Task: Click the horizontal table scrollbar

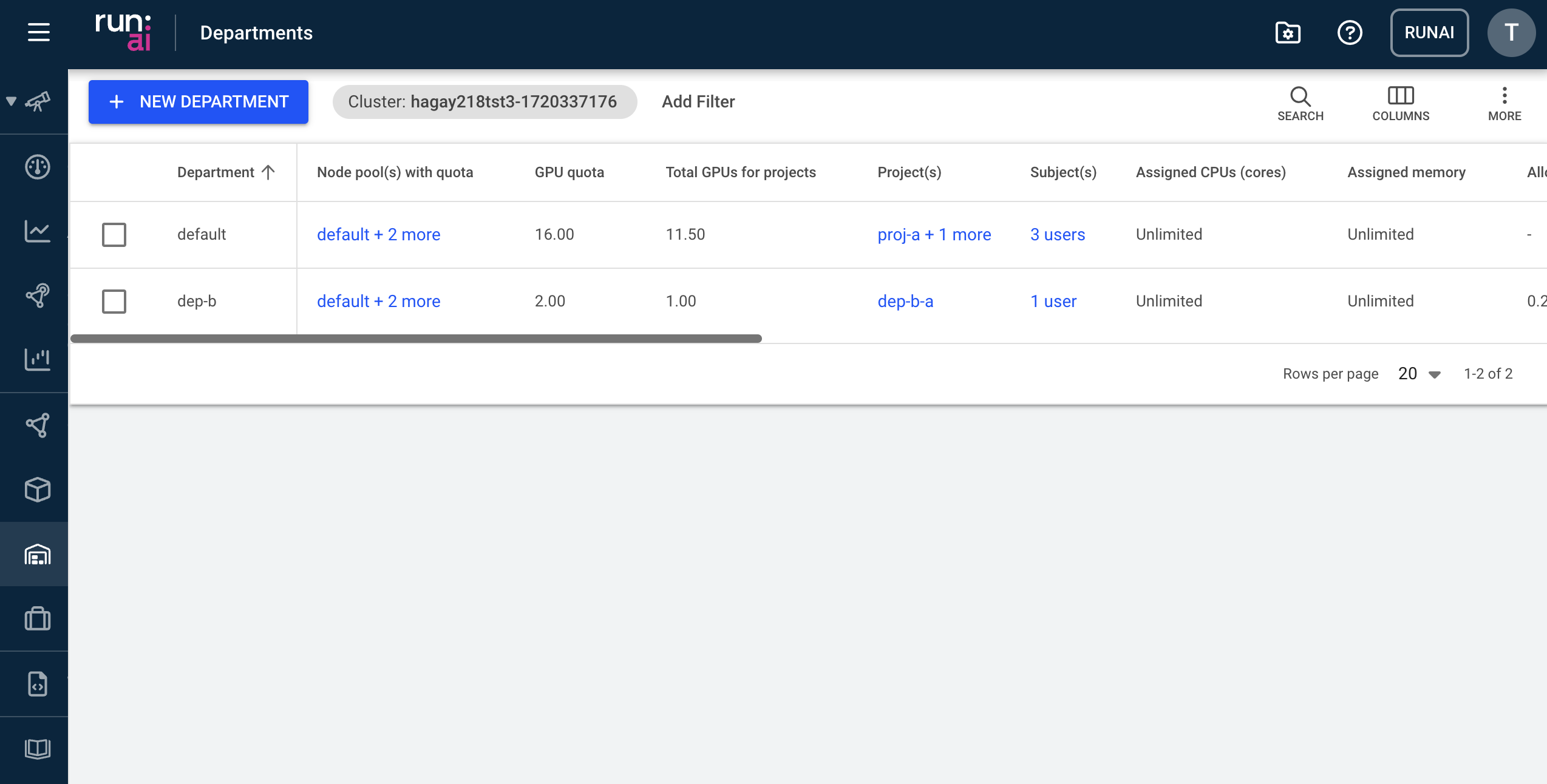Action: click(416, 339)
